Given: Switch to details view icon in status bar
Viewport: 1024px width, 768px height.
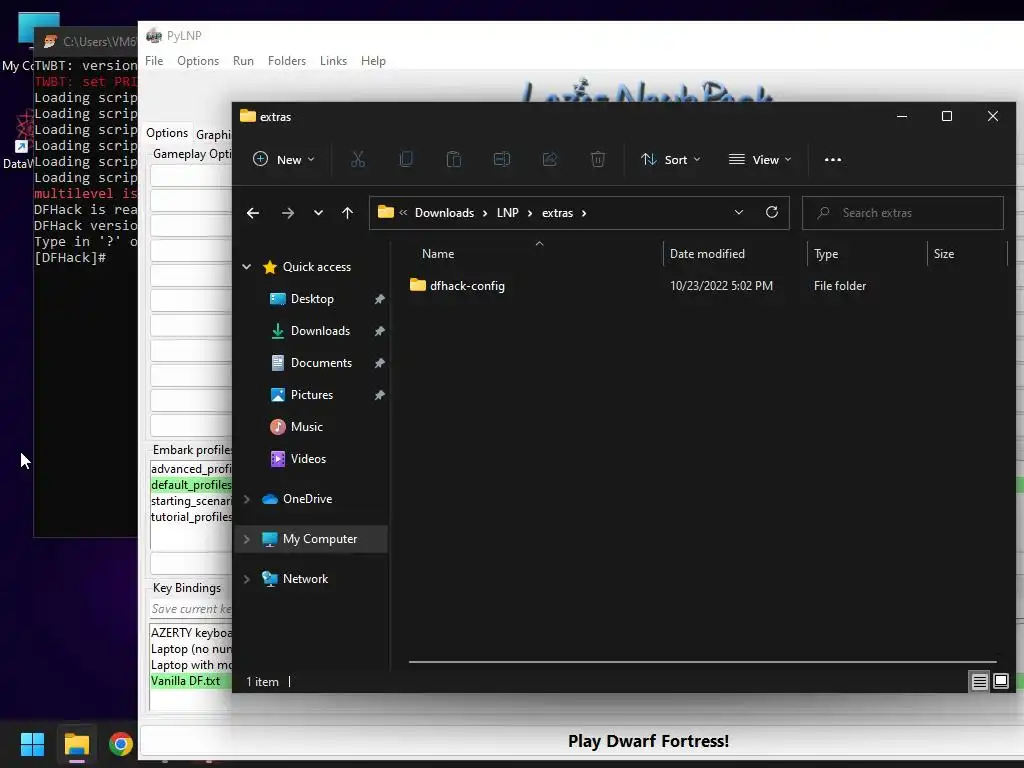Looking at the screenshot, I should 980,682.
